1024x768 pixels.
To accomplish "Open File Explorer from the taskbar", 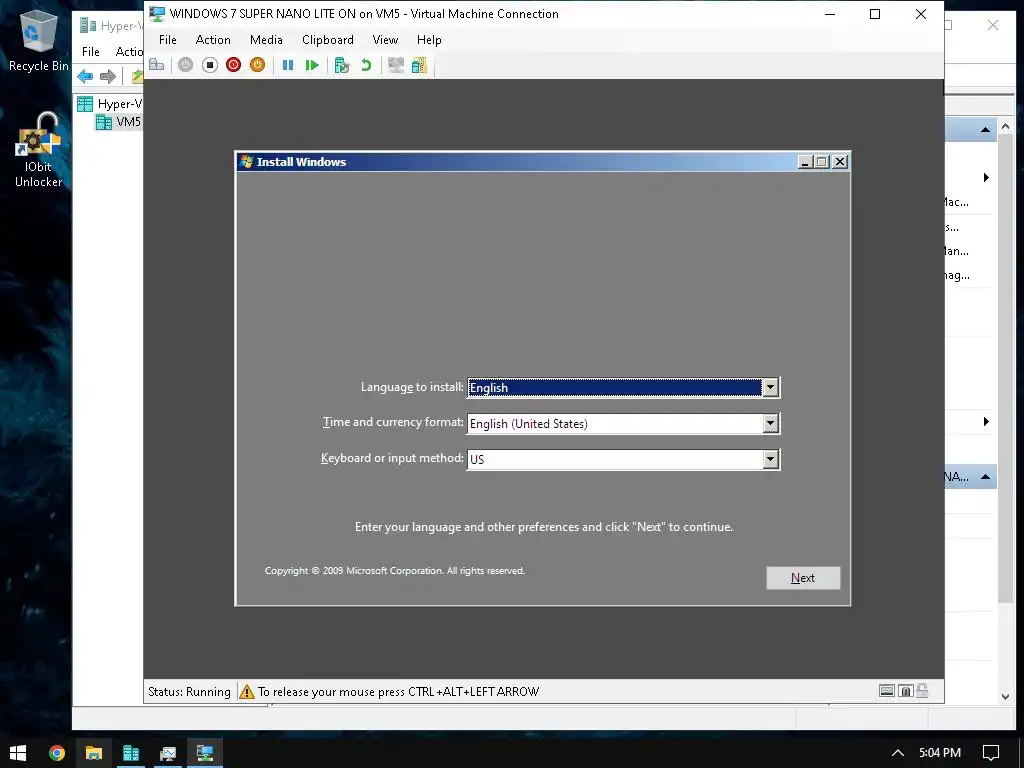I will click(x=93, y=753).
